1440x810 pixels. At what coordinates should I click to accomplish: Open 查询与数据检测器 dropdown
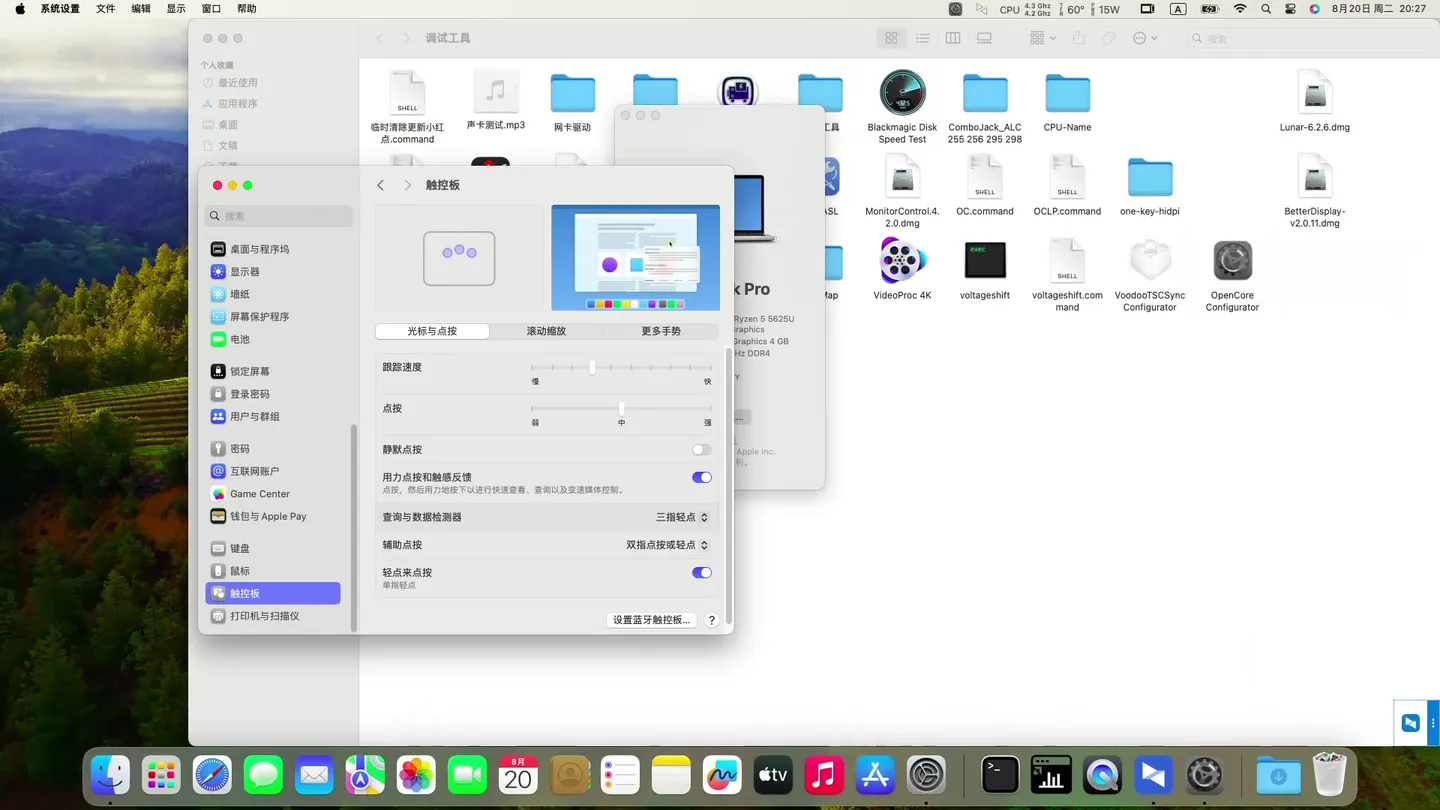[682, 517]
